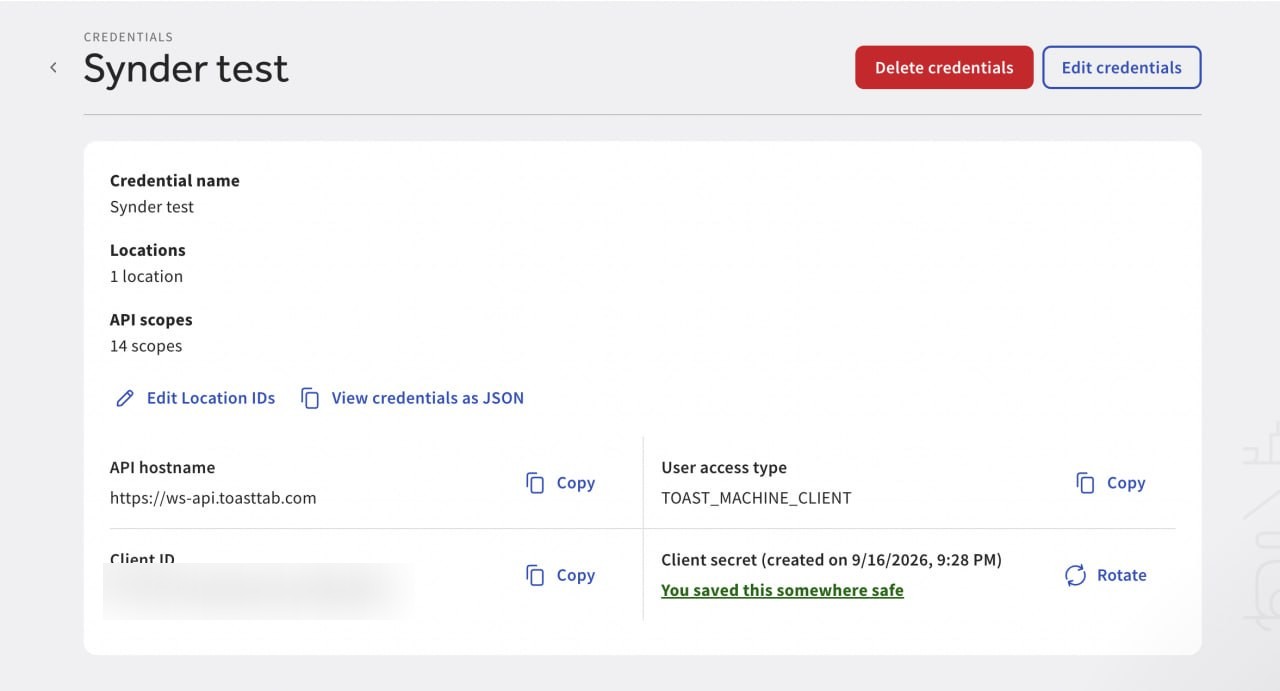Click the Client secret created date text
Image resolution: width=1280 pixels, height=691 pixels.
tap(831, 560)
